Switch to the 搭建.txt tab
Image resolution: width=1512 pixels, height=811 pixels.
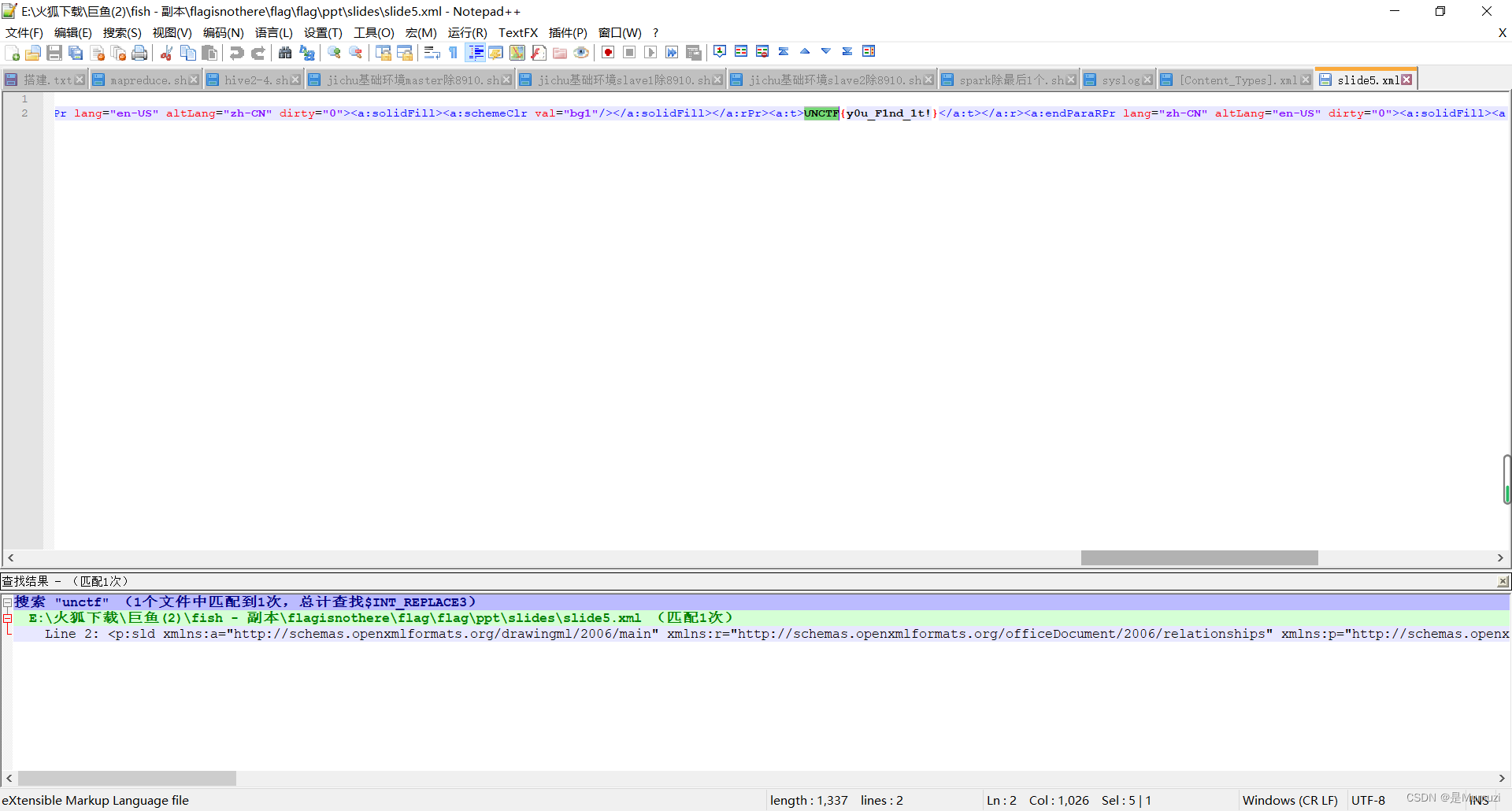[45, 80]
